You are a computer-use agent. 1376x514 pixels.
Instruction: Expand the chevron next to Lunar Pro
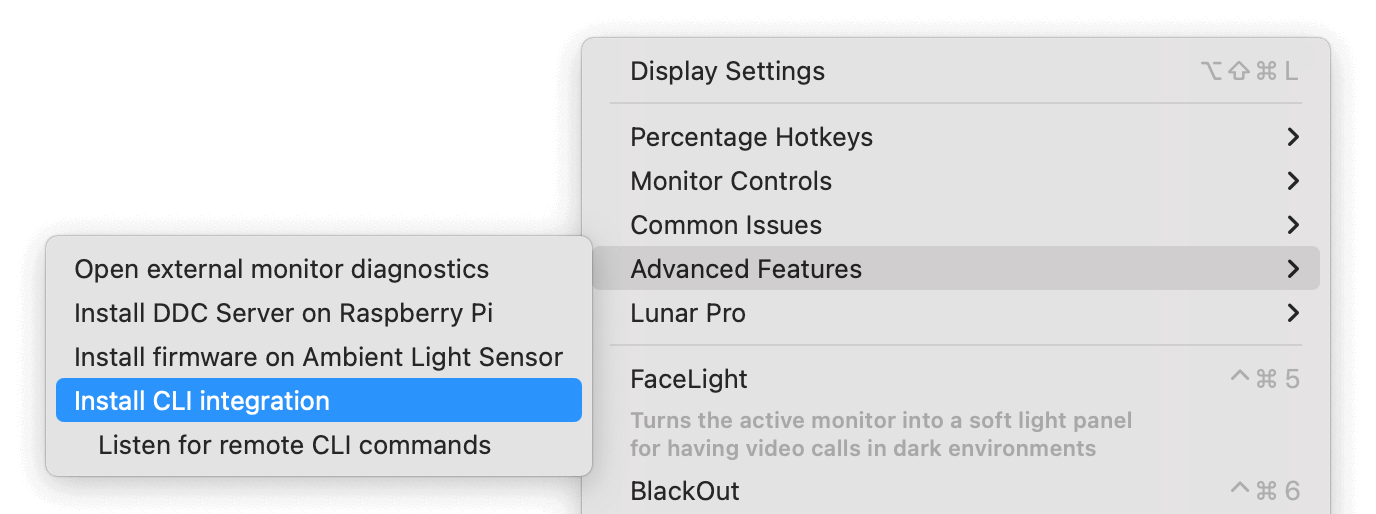pyautogui.click(x=1293, y=313)
